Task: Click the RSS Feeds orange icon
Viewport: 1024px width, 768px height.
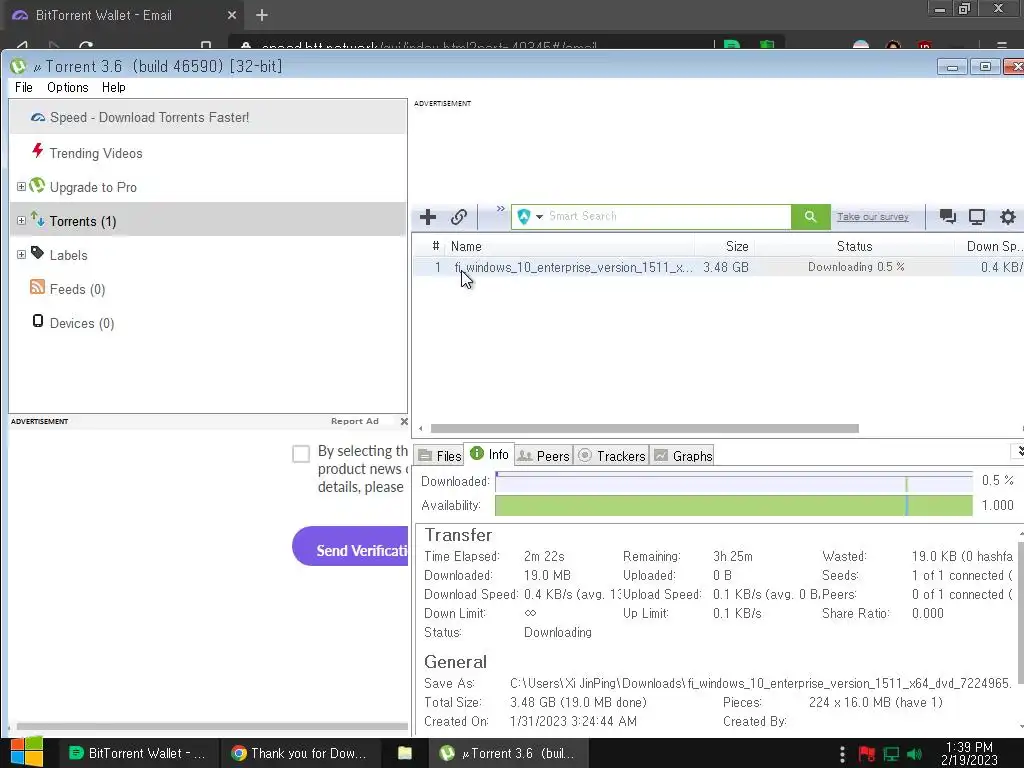Action: pos(37,287)
